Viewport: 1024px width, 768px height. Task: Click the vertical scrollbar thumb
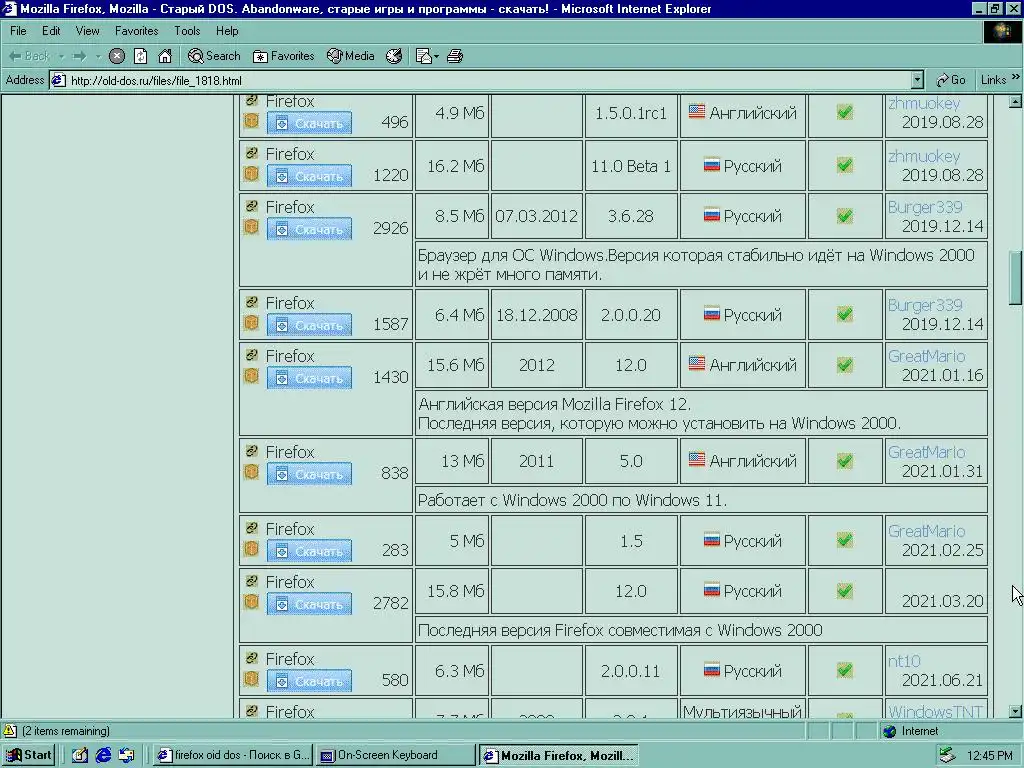coord(1016,277)
